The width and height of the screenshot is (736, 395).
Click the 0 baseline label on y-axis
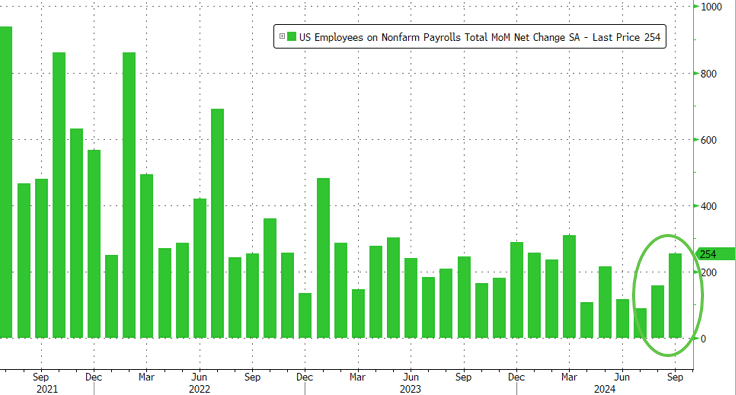[x=703, y=339]
